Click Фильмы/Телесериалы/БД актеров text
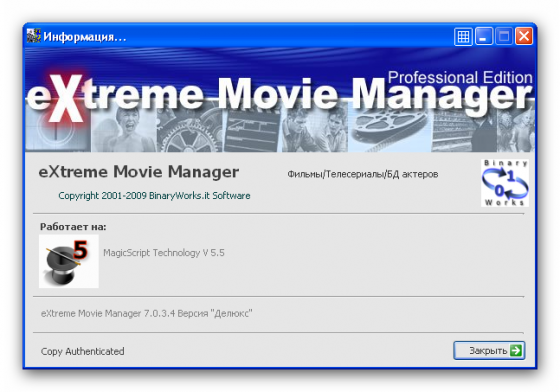The image size is (560, 392). pyautogui.click(x=363, y=174)
